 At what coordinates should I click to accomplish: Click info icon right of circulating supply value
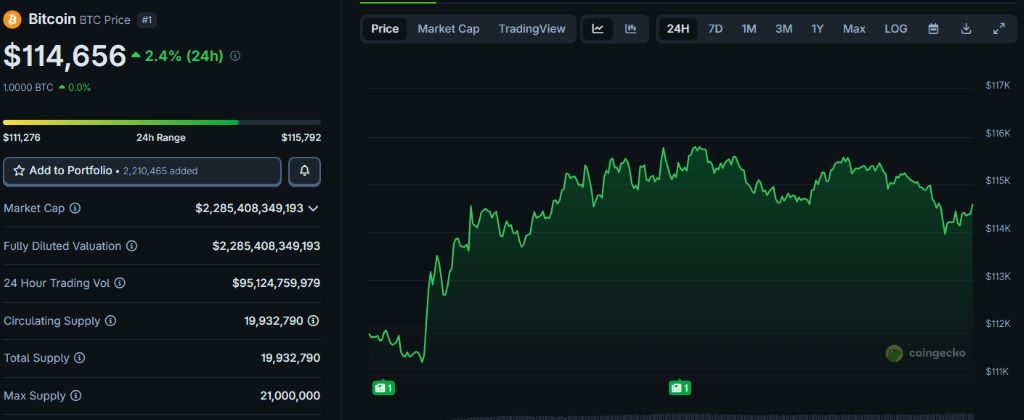pyautogui.click(x=314, y=321)
